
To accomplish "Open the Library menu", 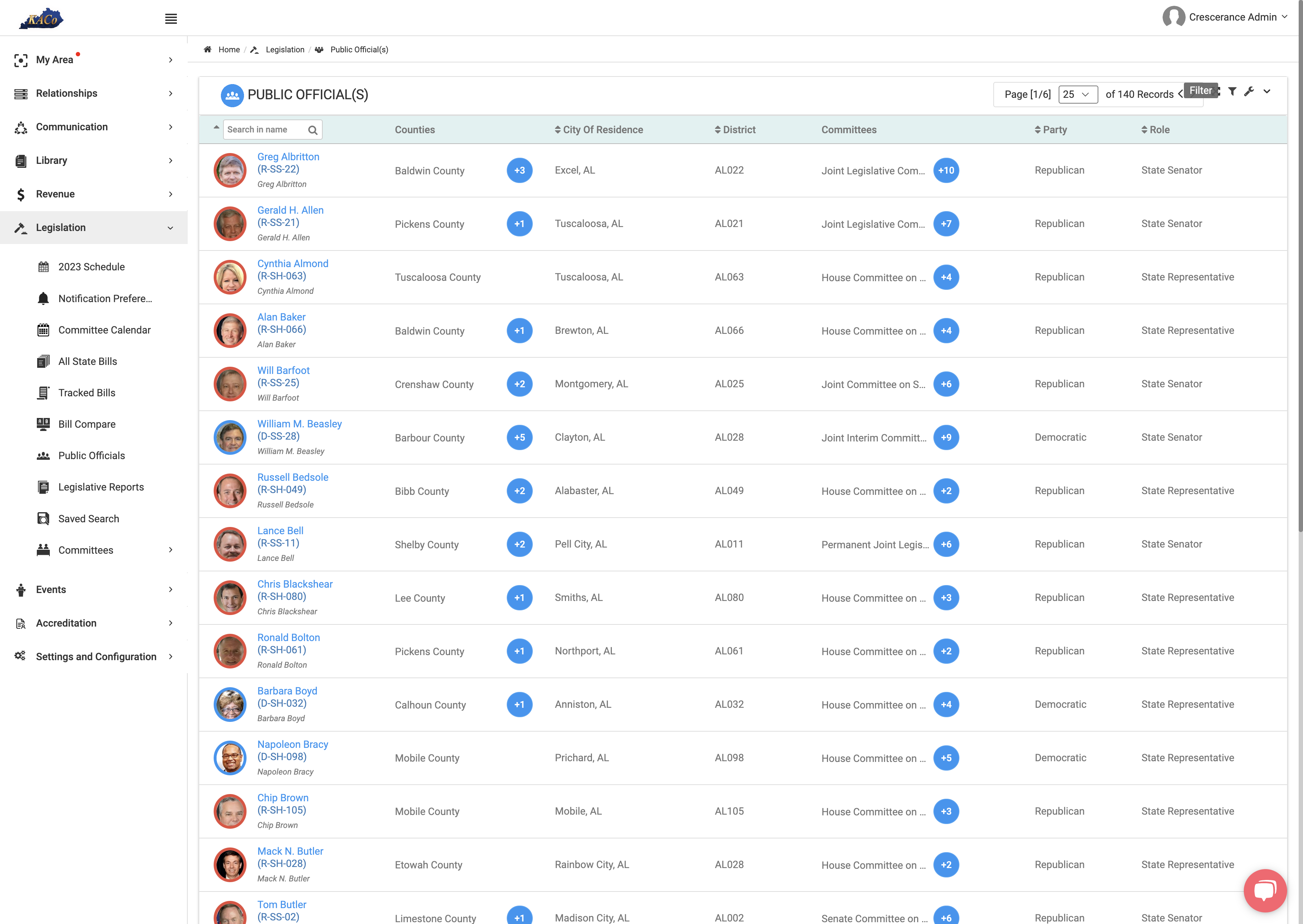I will coord(94,161).
